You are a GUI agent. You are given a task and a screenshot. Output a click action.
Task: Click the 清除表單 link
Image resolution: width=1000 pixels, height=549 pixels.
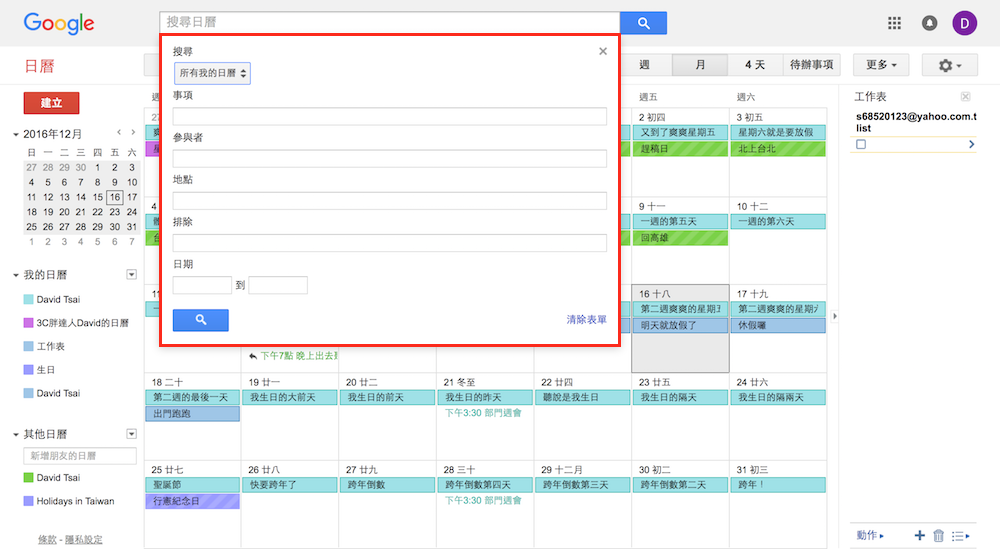586,320
